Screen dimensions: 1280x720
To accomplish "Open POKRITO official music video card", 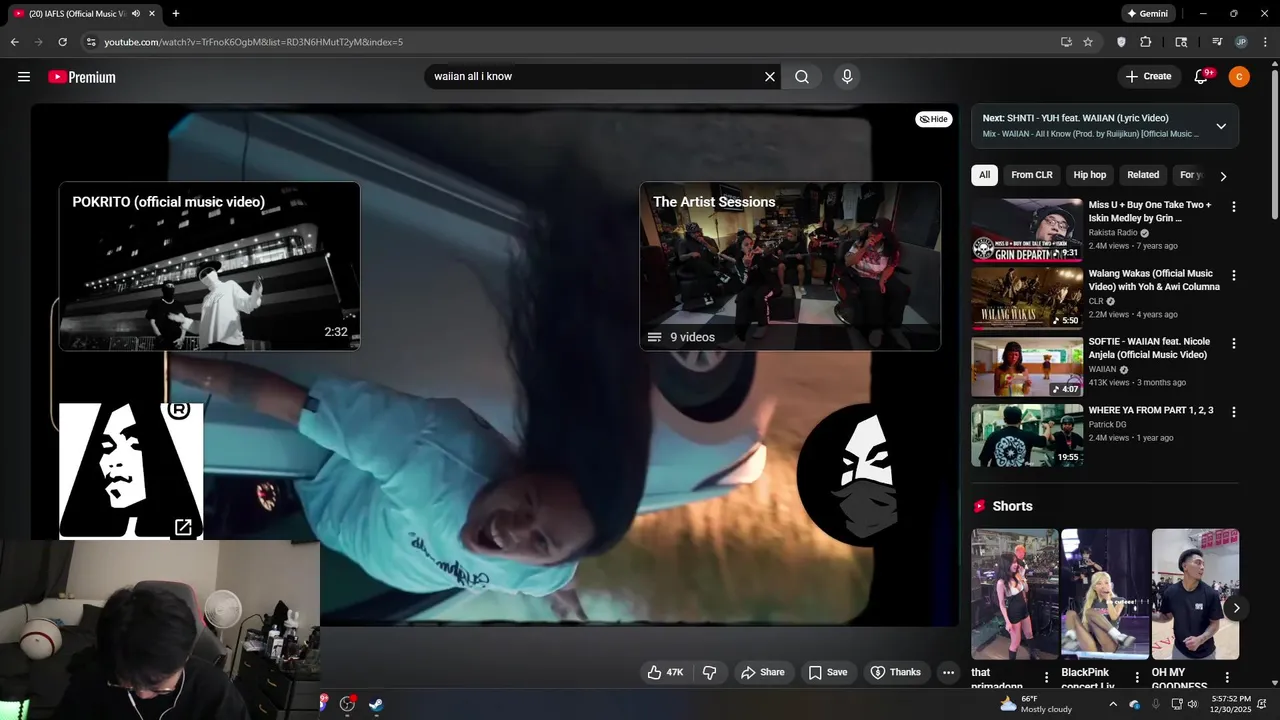I will click(x=209, y=266).
